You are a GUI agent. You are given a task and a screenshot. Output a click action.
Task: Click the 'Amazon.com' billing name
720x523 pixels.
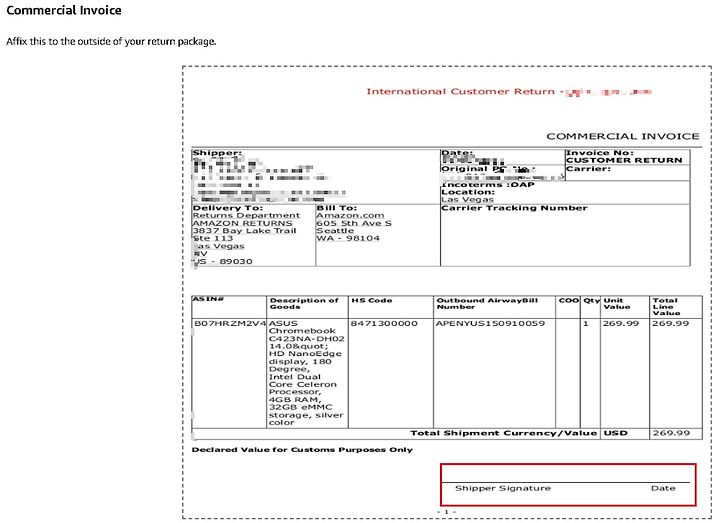[x=350, y=215]
